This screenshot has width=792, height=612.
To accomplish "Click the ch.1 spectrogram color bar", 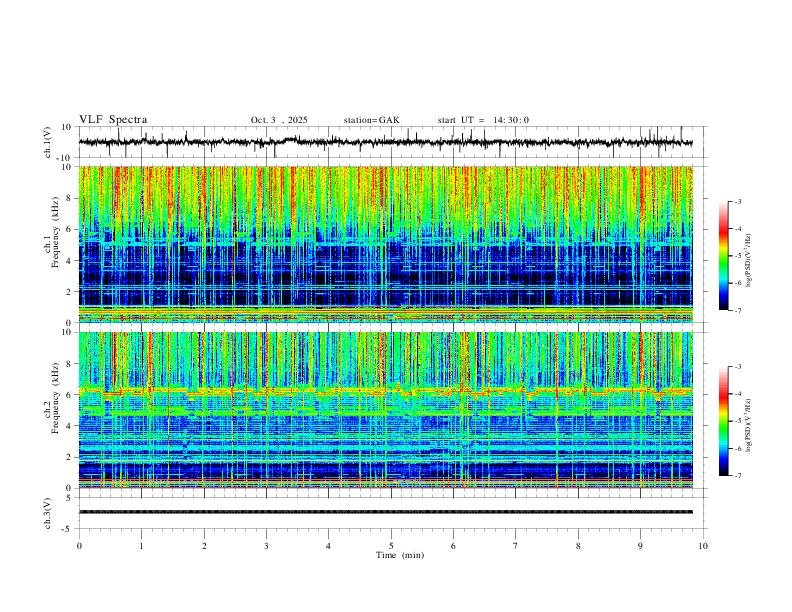I will [723, 256].
